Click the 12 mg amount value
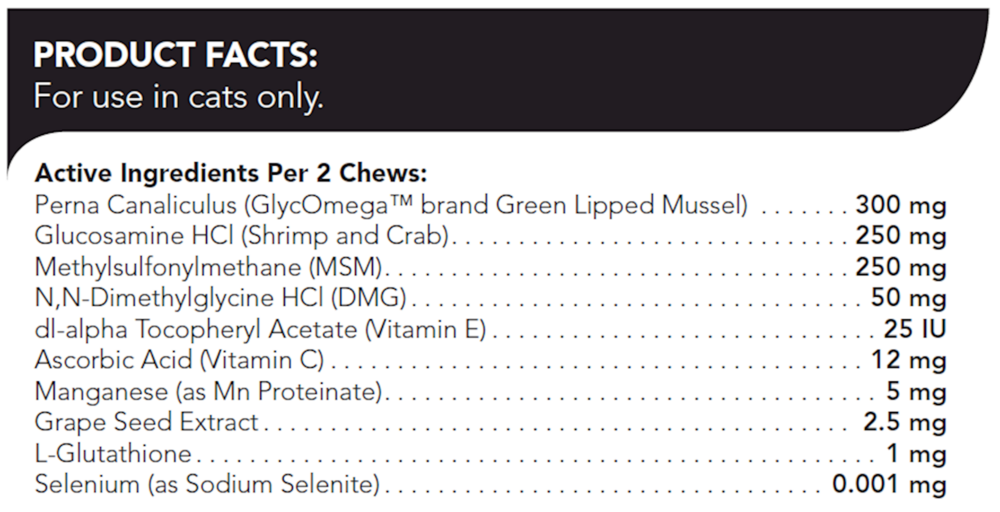Viewport: 1000px width, 512px height. tap(914, 361)
